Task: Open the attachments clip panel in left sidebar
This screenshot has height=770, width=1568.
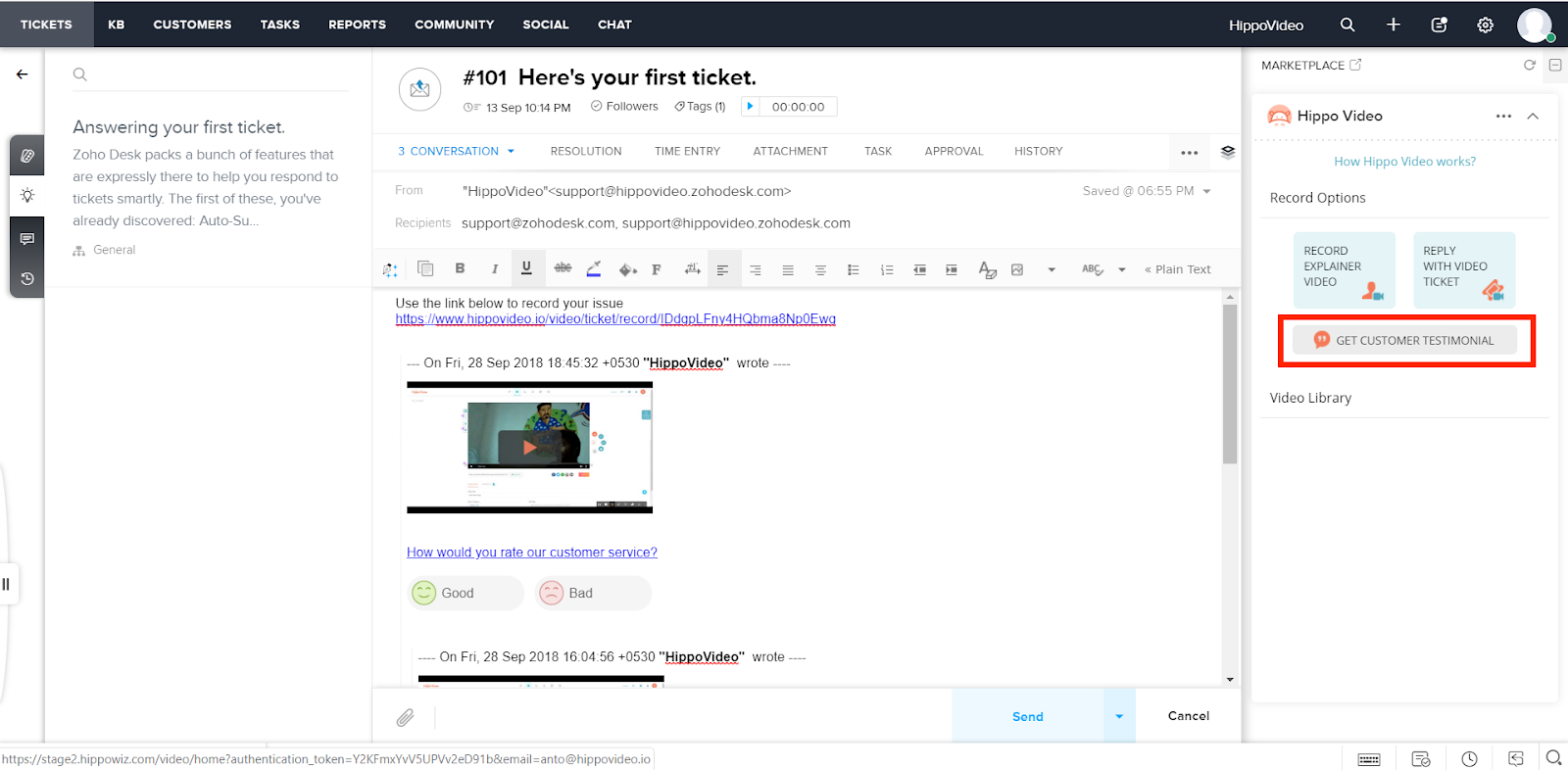Action: coord(27,156)
